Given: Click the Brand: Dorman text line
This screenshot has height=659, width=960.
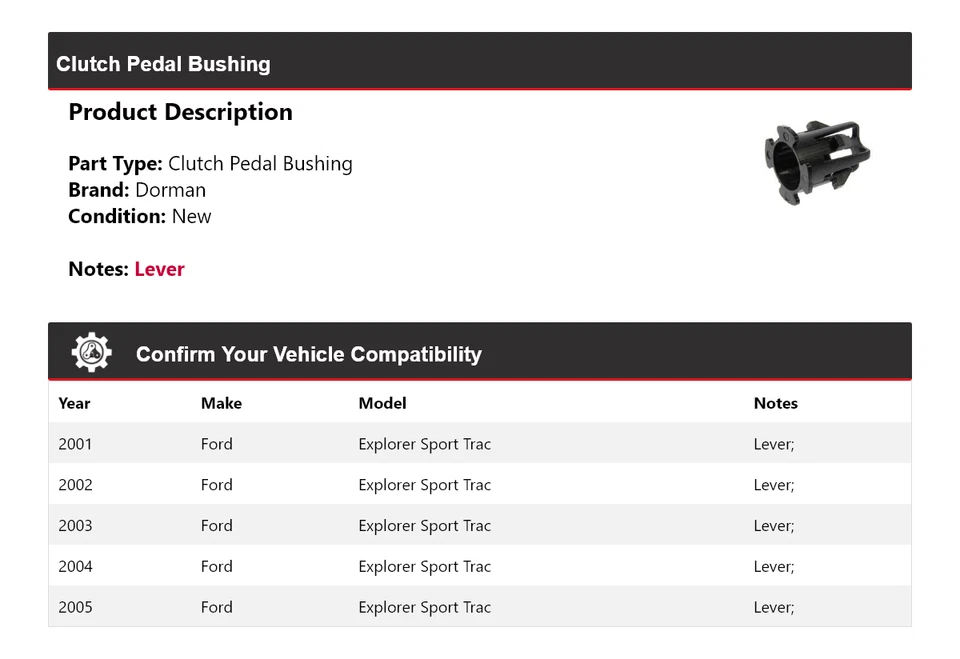Looking at the screenshot, I should [137, 190].
